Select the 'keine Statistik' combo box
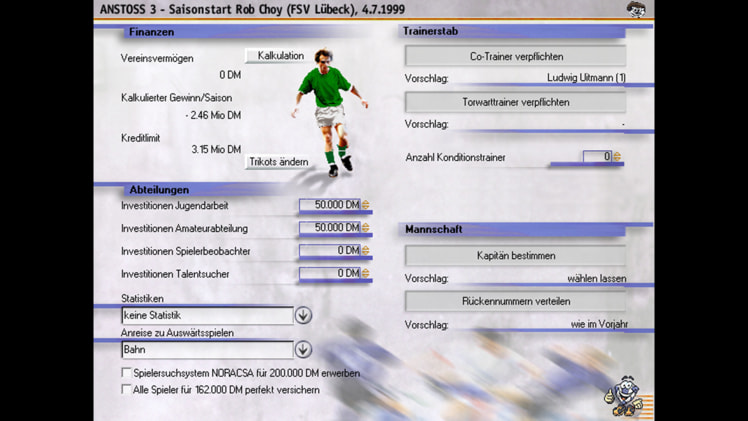This screenshot has width=748, height=421. coord(207,315)
